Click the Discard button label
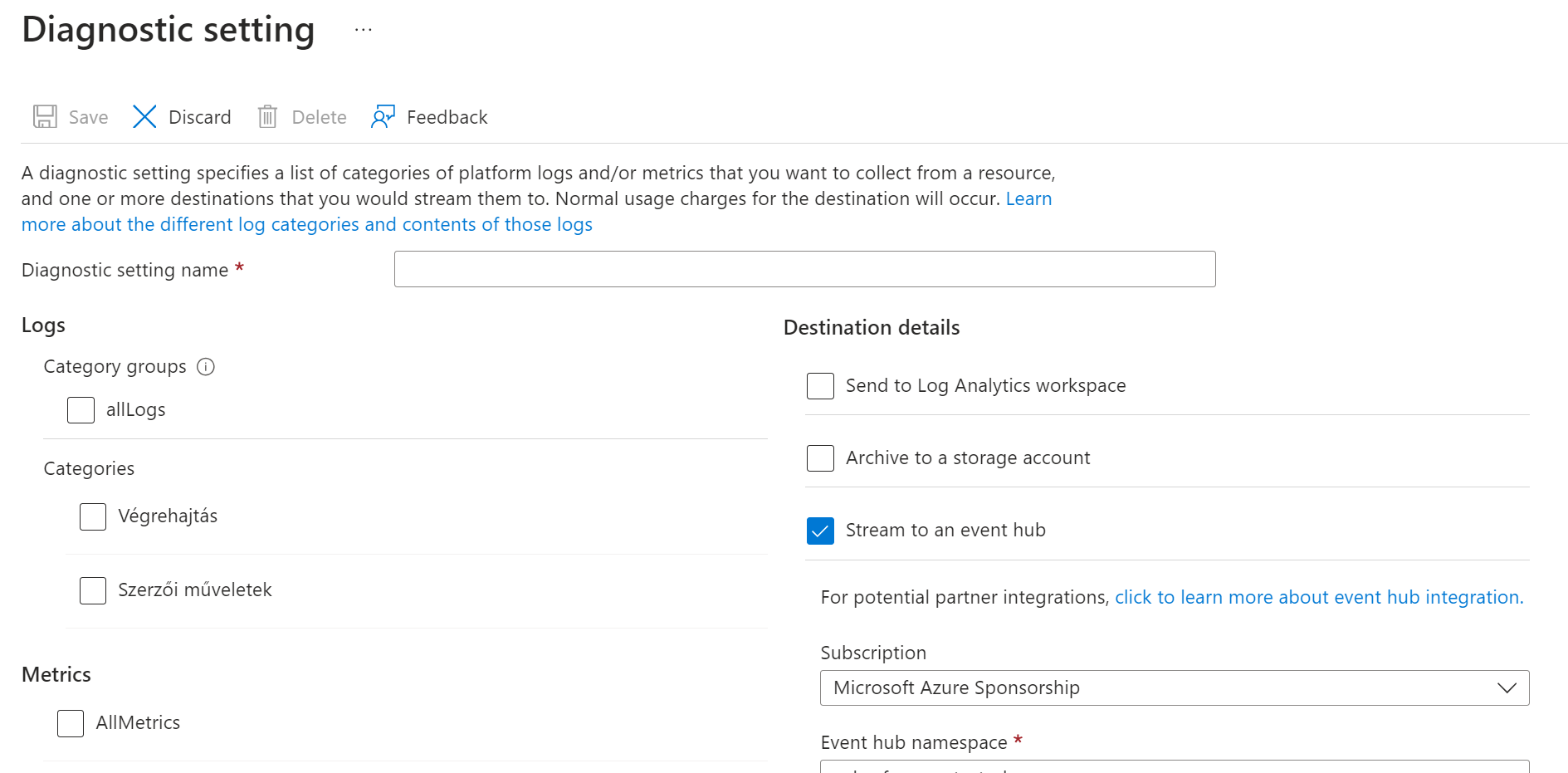This screenshot has width=1568, height=773. coord(200,117)
